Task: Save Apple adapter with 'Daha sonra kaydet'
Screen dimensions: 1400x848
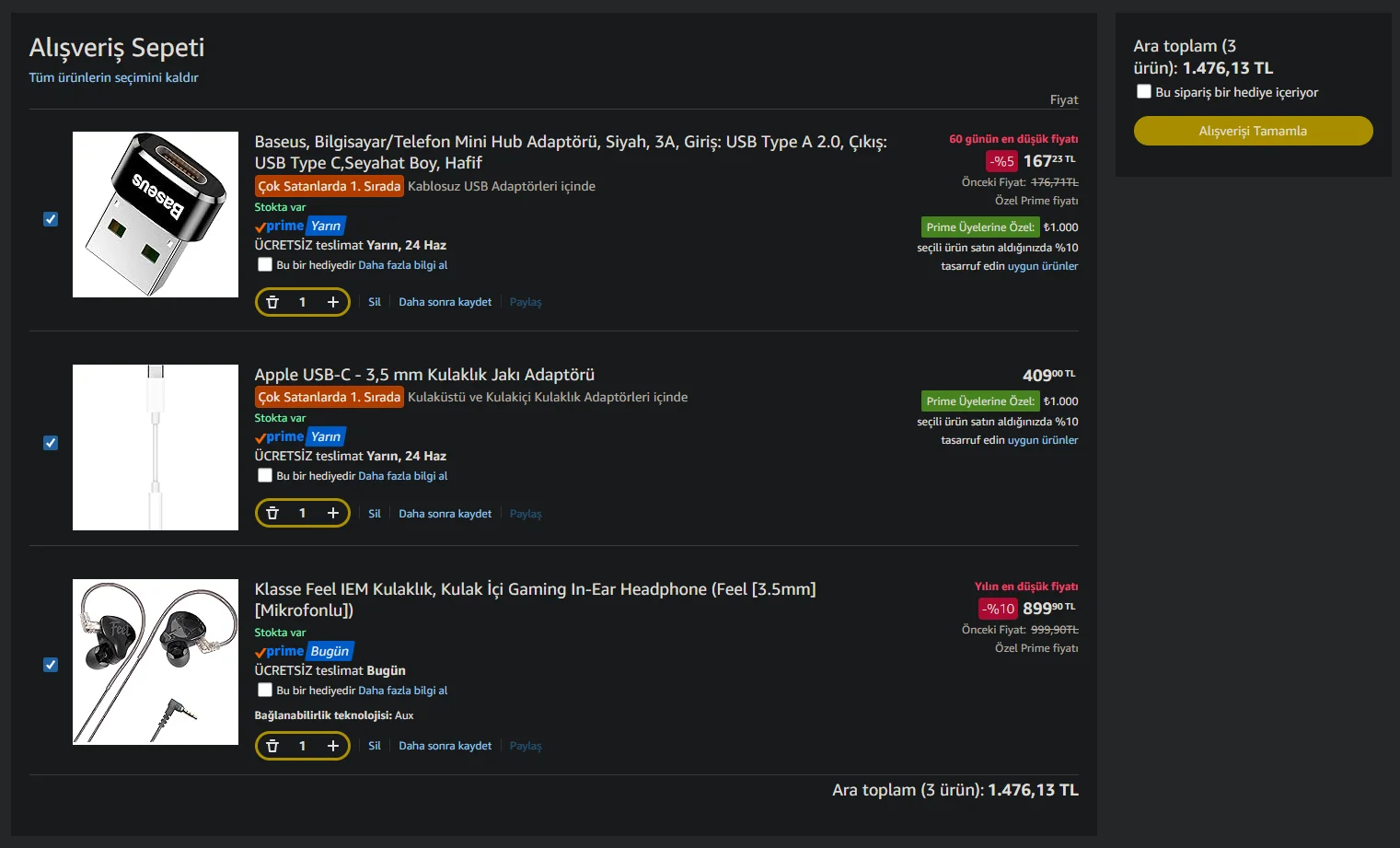Action: (445, 514)
